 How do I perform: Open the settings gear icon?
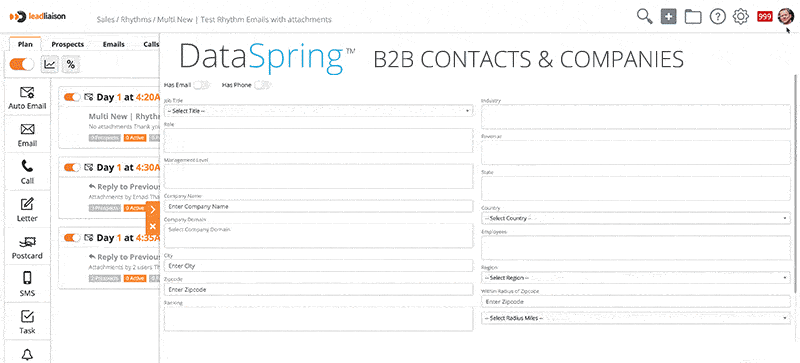[x=740, y=17]
